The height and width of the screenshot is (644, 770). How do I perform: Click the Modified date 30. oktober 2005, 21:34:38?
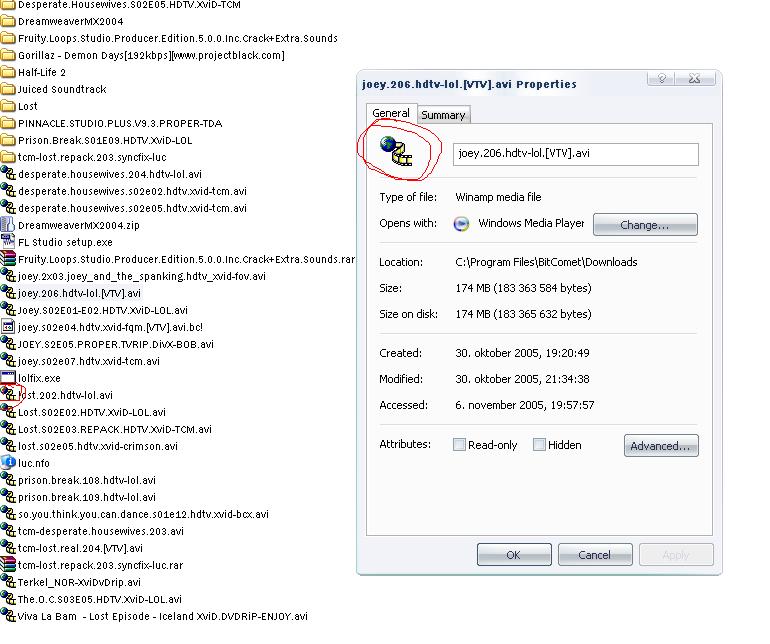pyautogui.click(x=522, y=379)
